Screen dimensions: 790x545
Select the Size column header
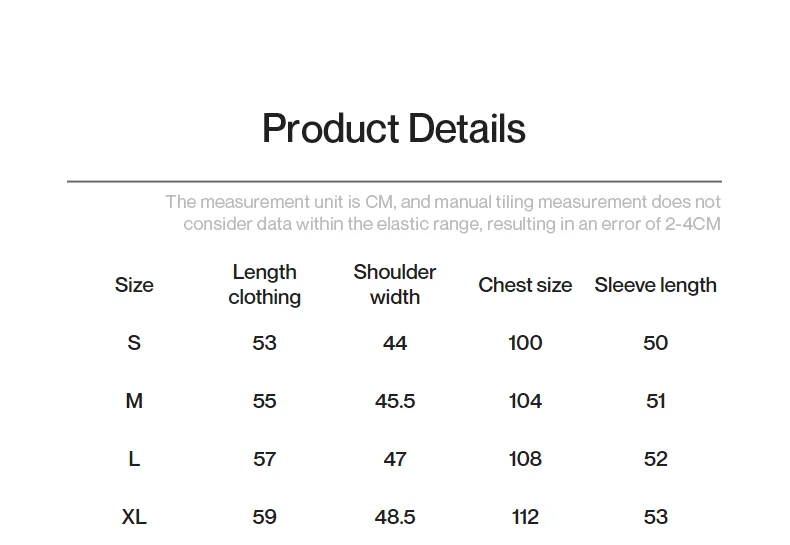[134, 285]
